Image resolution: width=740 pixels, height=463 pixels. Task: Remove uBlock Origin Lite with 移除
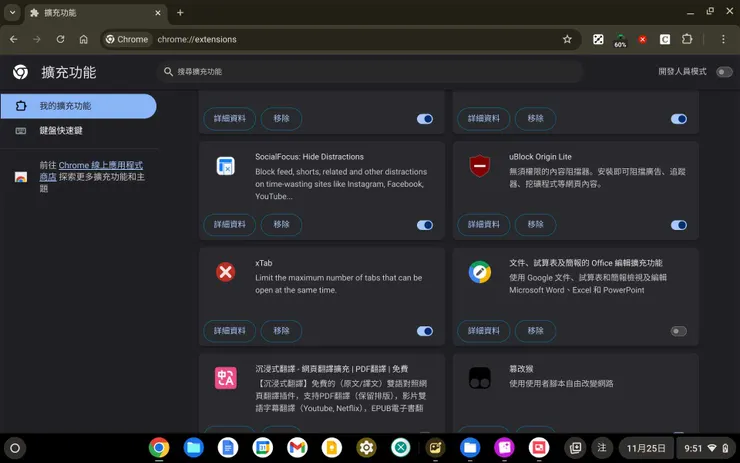tap(535, 225)
